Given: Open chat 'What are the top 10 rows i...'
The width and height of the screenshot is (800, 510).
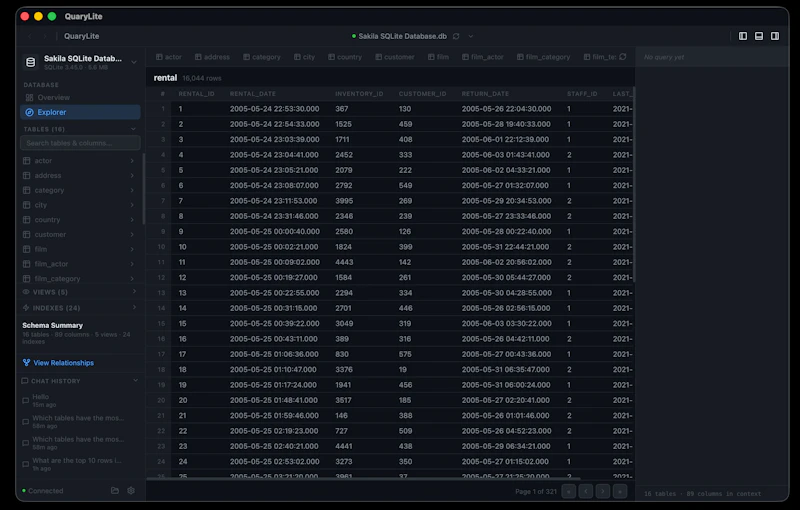Looking at the screenshot, I should point(80,464).
